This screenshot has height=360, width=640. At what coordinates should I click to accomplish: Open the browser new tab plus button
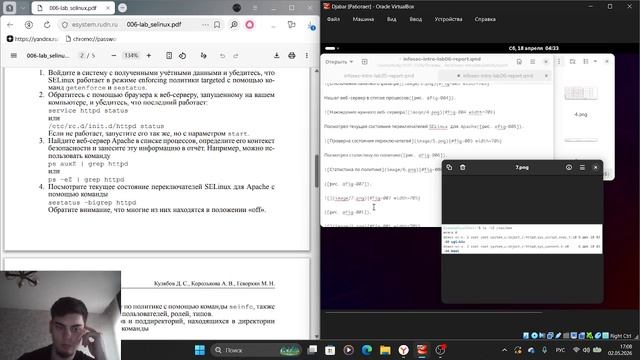122,8
